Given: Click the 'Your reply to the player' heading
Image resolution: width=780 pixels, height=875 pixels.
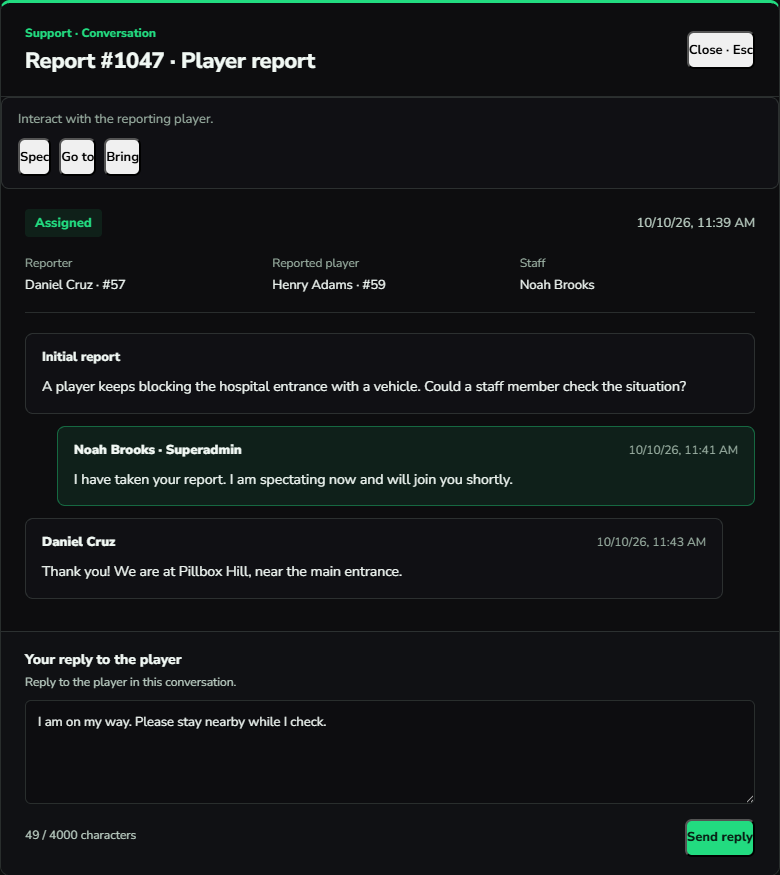Looking at the screenshot, I should click(x=103, y=659).
